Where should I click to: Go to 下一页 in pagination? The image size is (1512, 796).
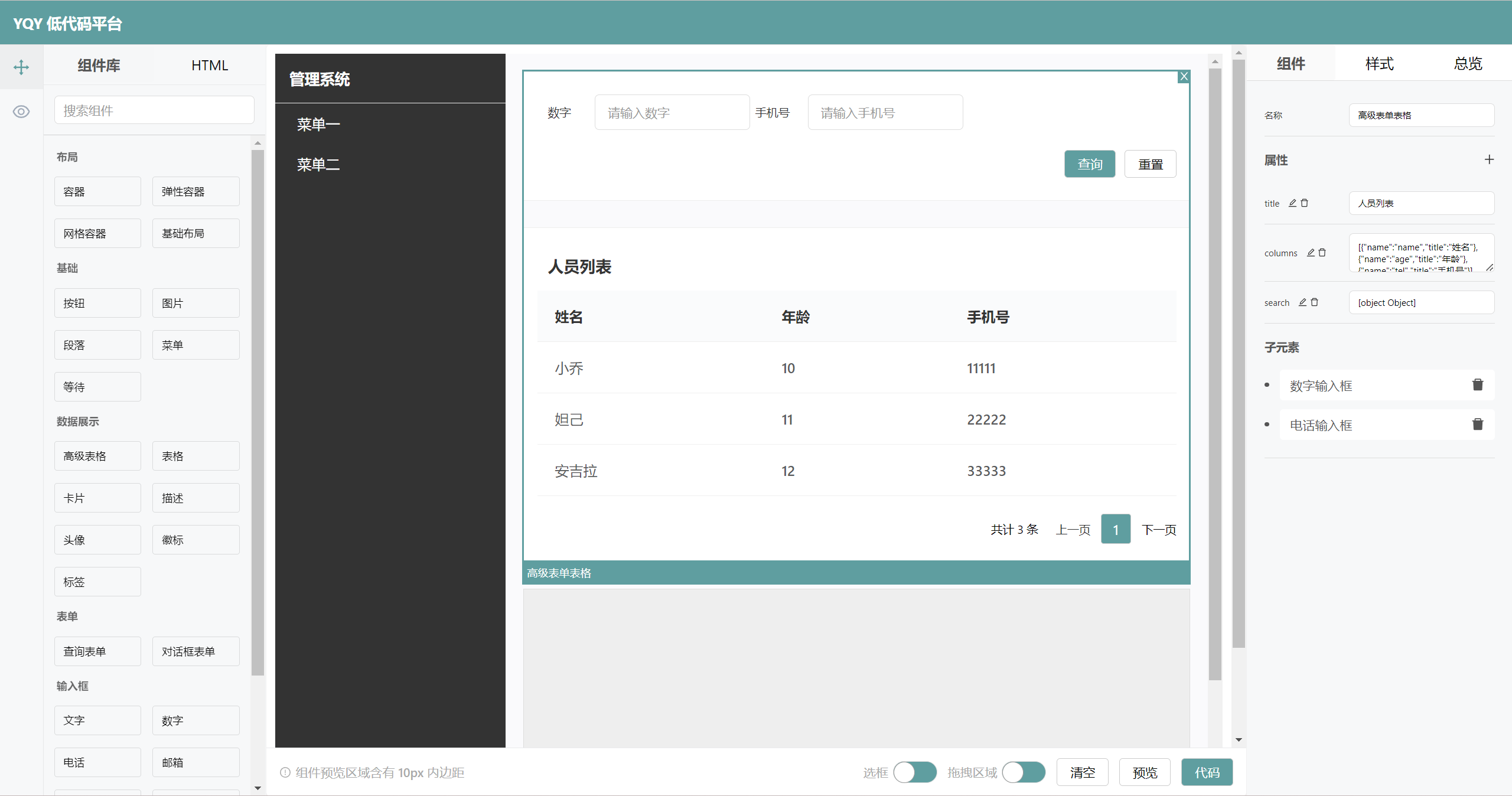click(x=1159, y=530)
